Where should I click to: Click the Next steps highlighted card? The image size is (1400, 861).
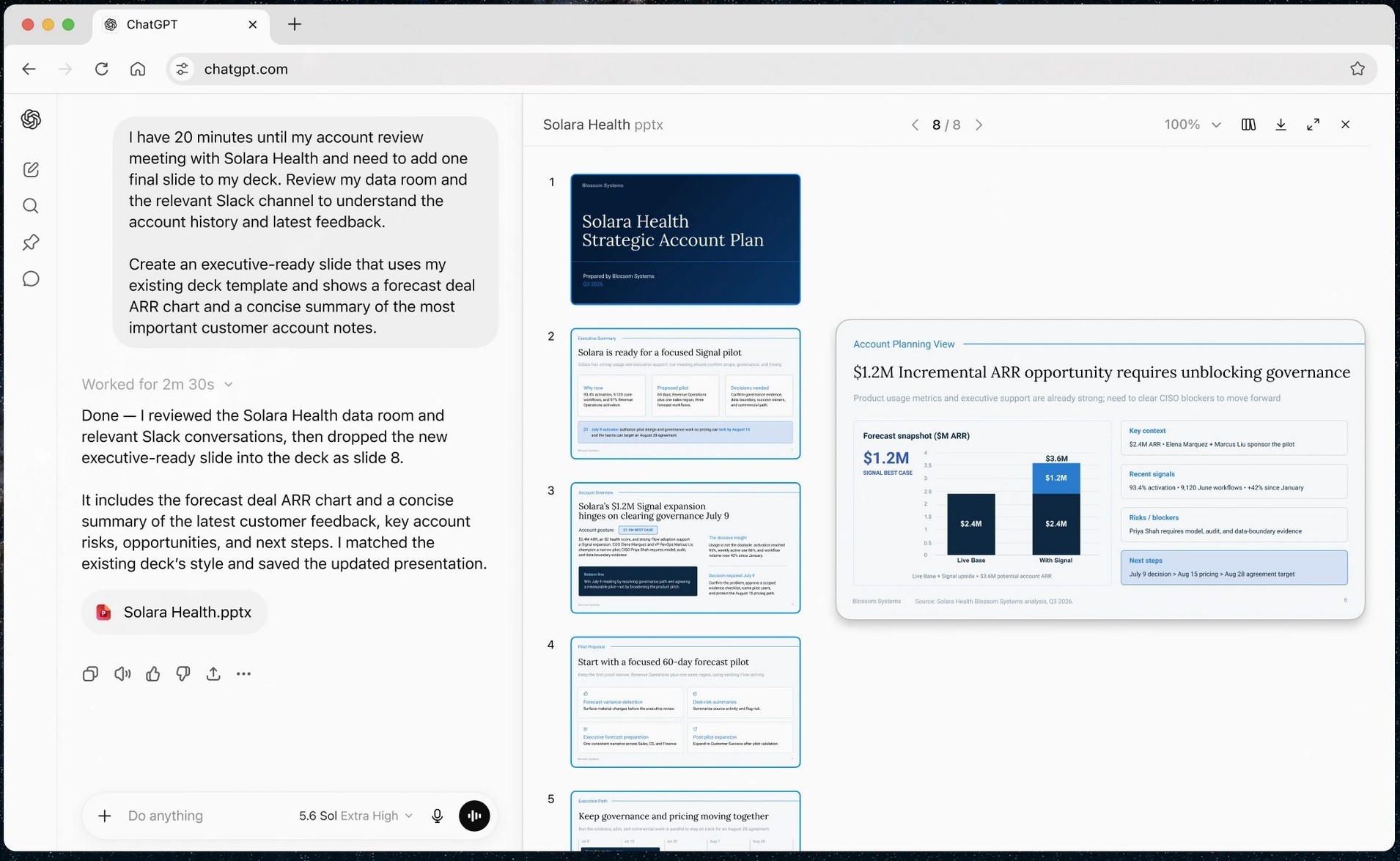pos(1234,567)
